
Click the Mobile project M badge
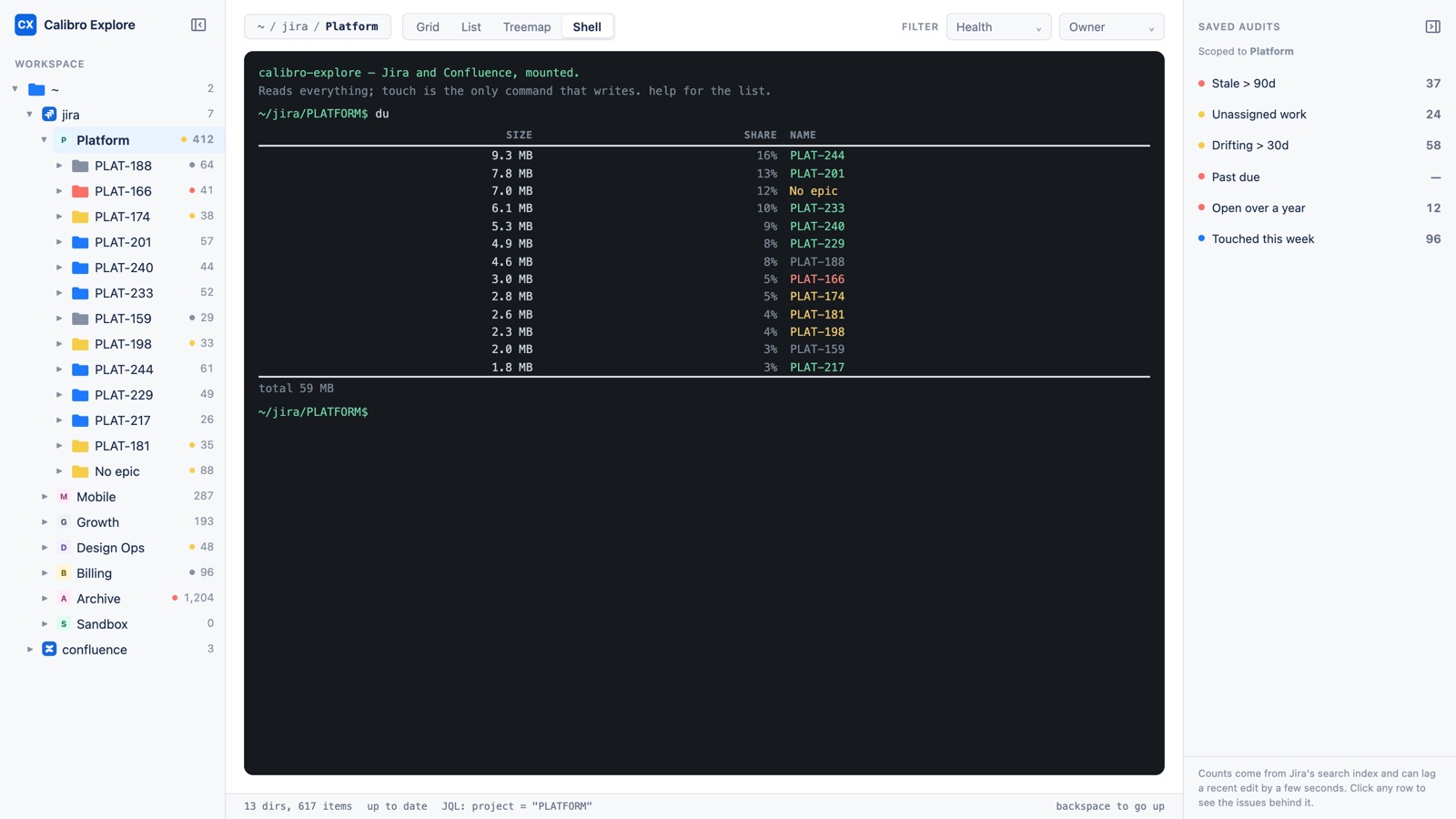click(64, 497)
